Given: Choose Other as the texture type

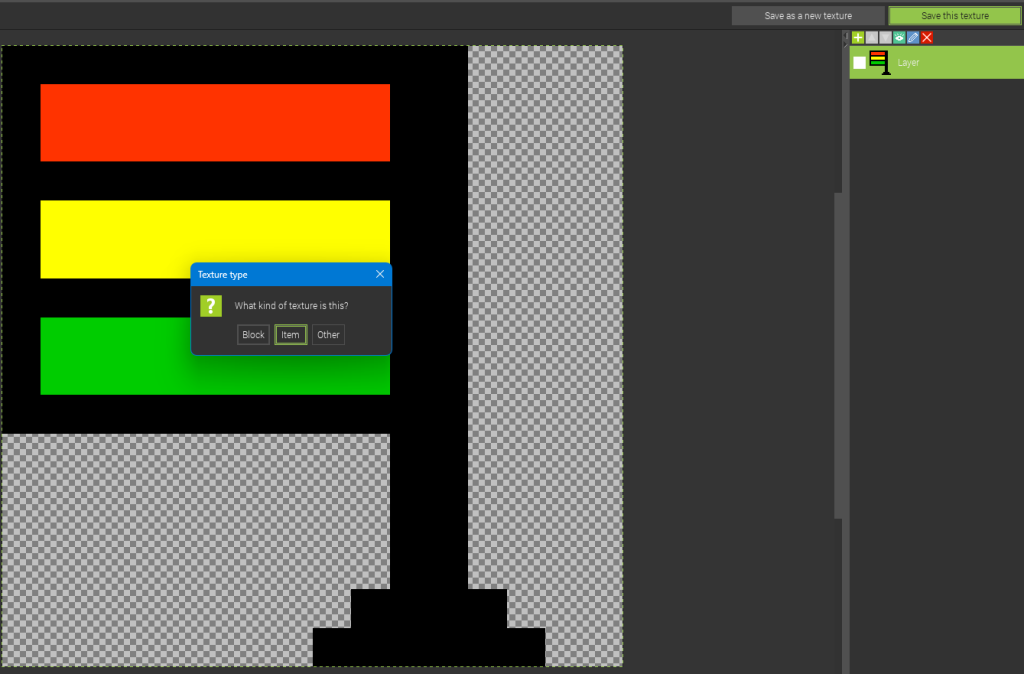Looking at the screenshot, I should (328, 335).
